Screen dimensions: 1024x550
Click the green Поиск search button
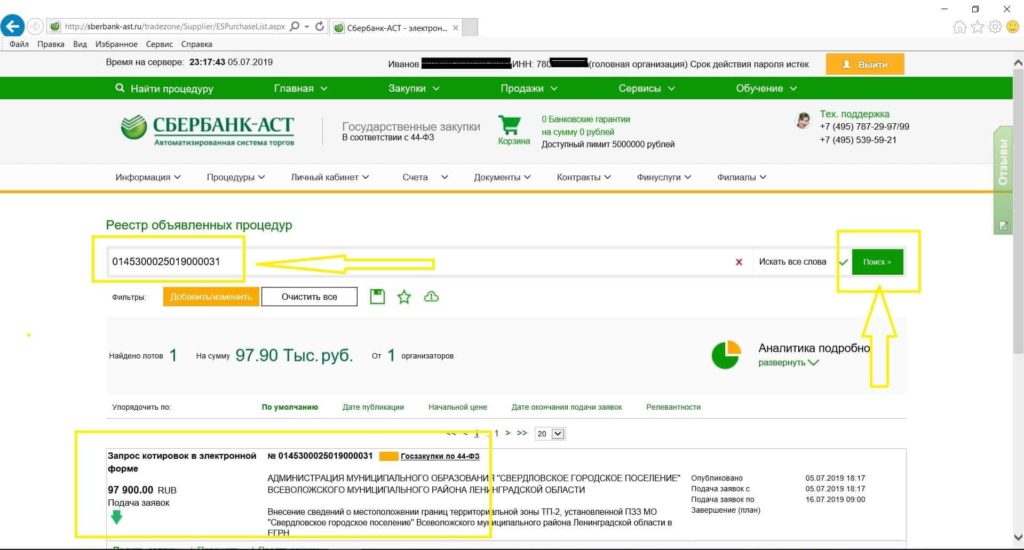pyautogui.click(x=877, y=262)
